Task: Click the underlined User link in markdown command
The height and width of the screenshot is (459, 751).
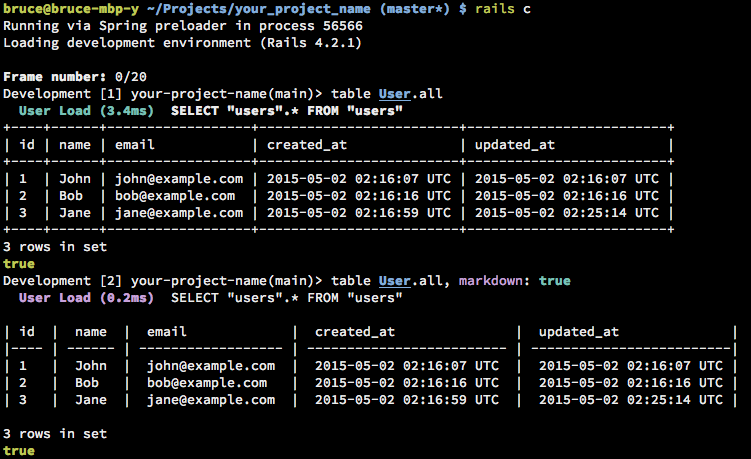Action: point(394,281)
